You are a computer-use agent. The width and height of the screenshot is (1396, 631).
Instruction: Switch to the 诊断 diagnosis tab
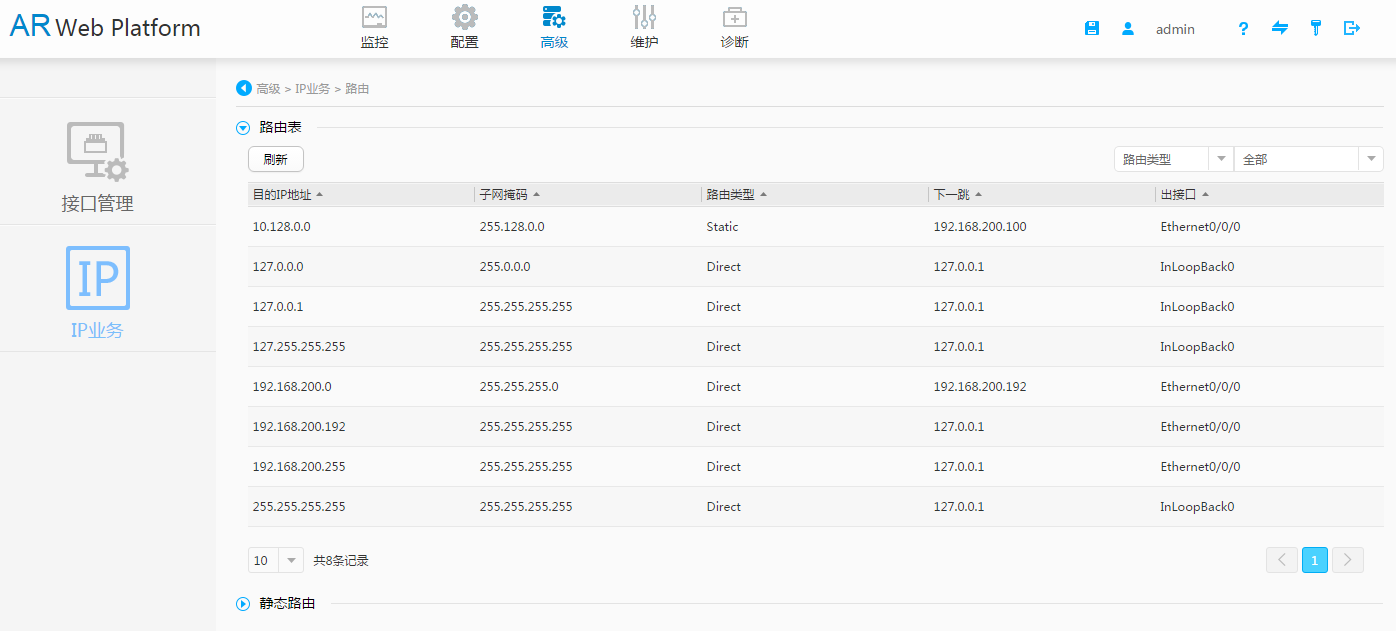[x=734, y=28]
